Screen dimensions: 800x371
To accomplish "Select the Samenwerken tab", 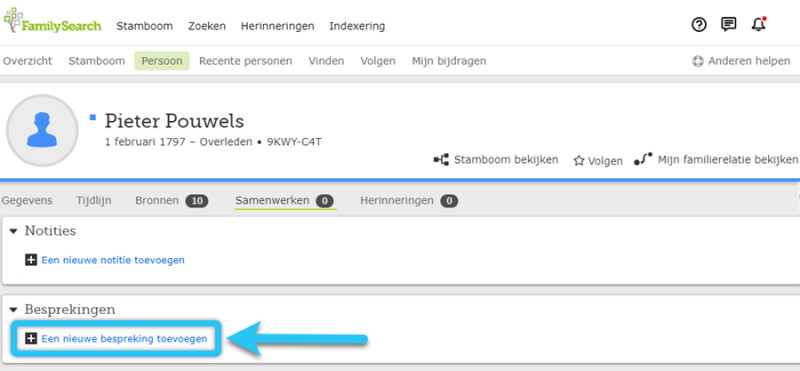I will (x=272, y=201).
